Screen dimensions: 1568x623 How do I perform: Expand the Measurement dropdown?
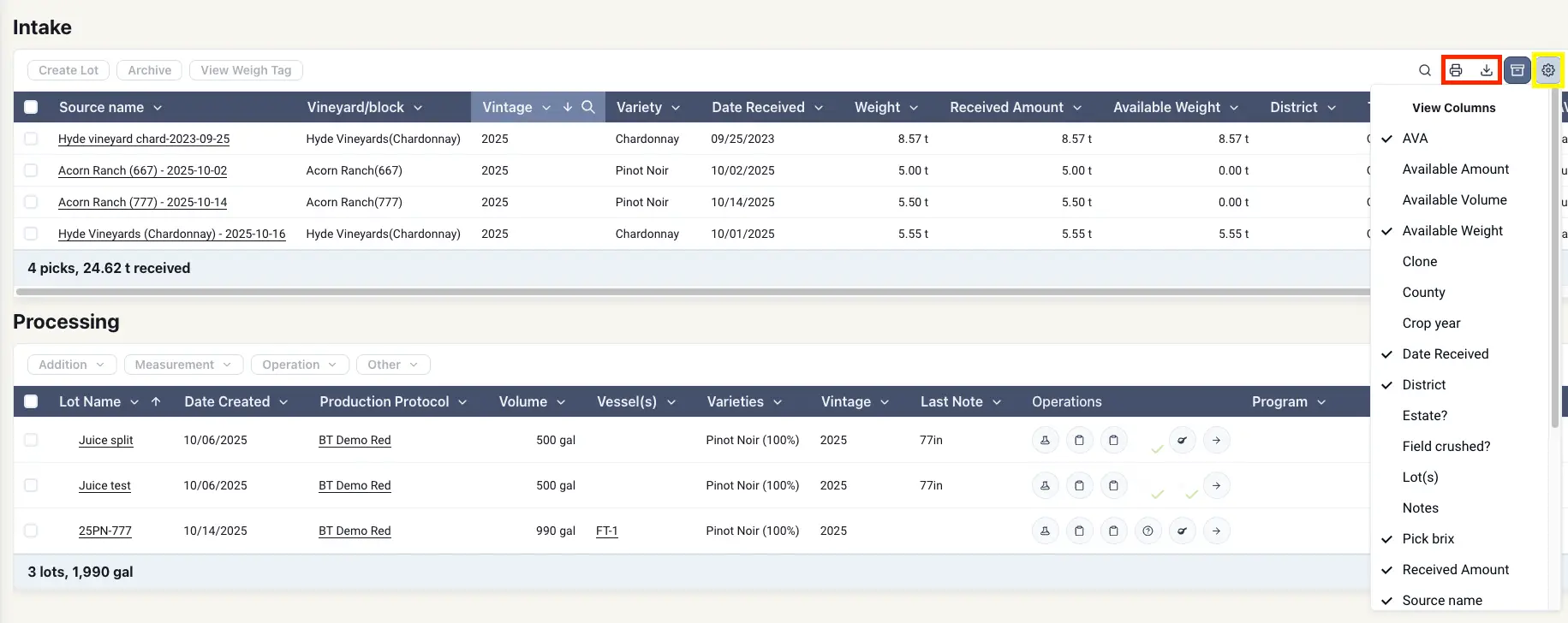[183, 365]
